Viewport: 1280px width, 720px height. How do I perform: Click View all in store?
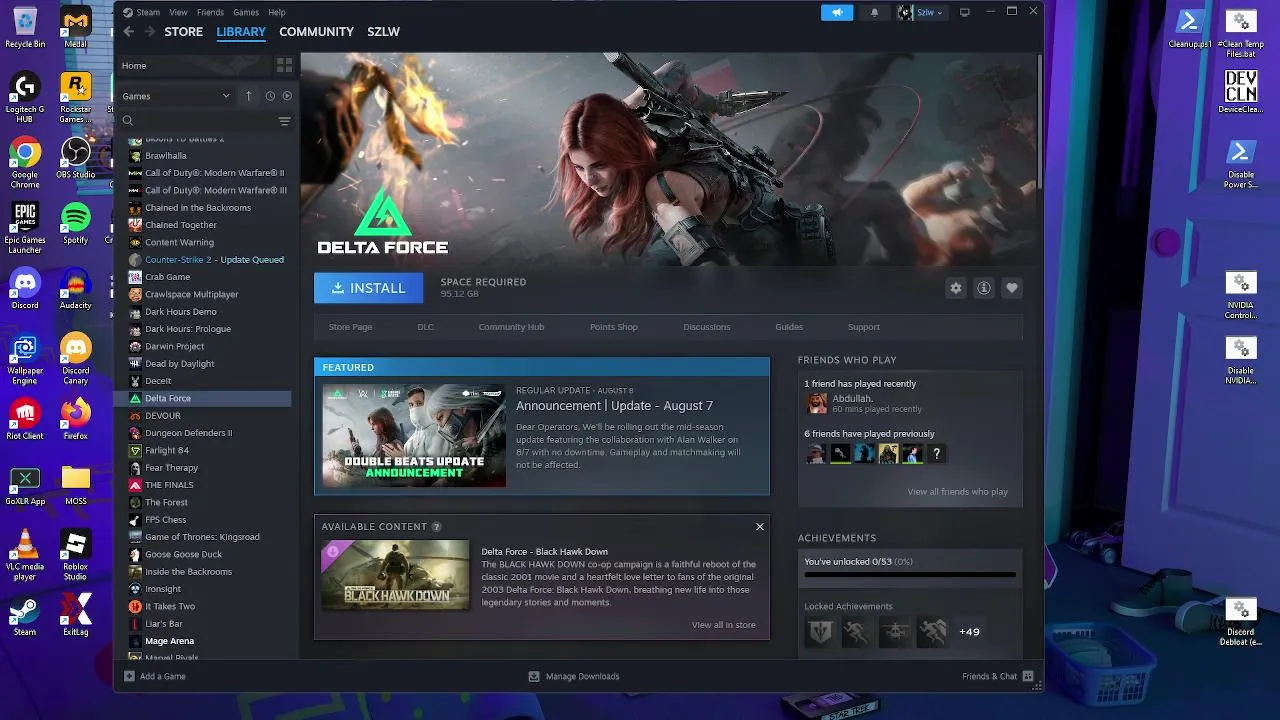click(x=724, y=625)
